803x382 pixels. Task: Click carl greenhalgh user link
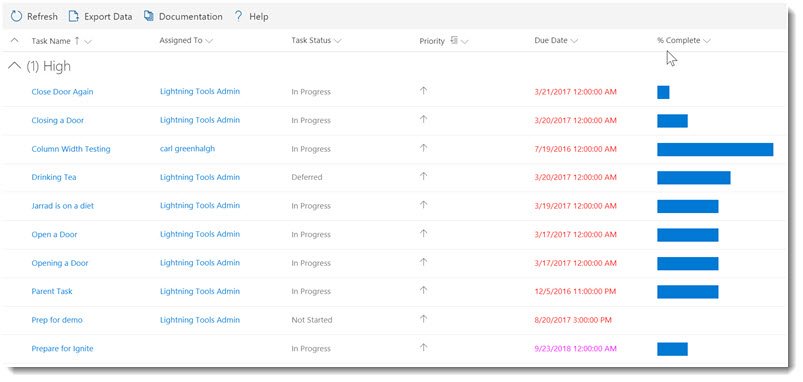(x=187, y=148)
